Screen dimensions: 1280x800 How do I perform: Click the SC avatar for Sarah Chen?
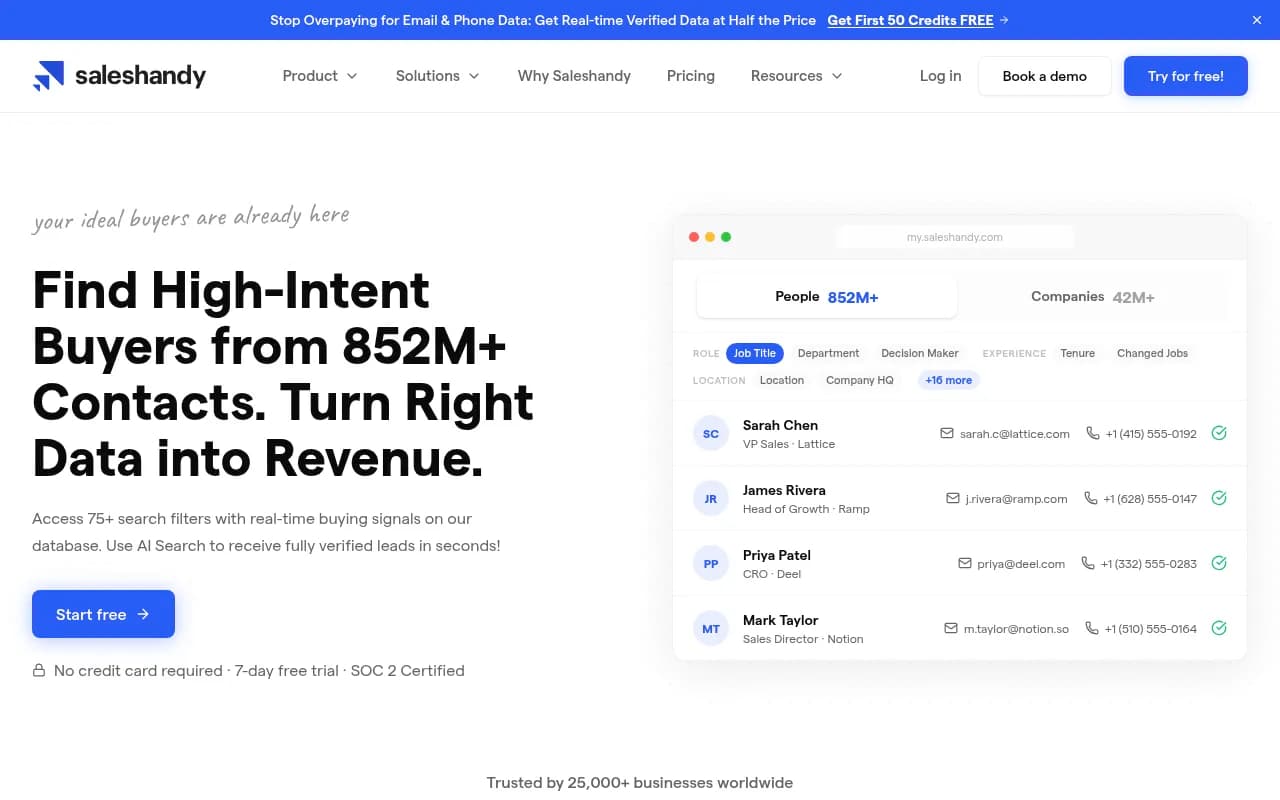[711, 434]
